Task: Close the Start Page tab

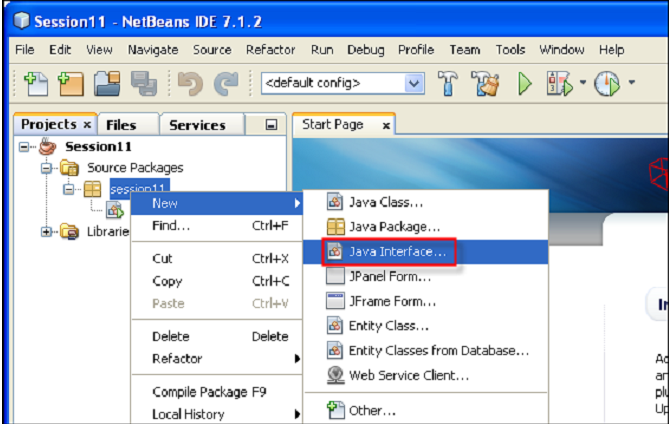Action: pos(386,125)
